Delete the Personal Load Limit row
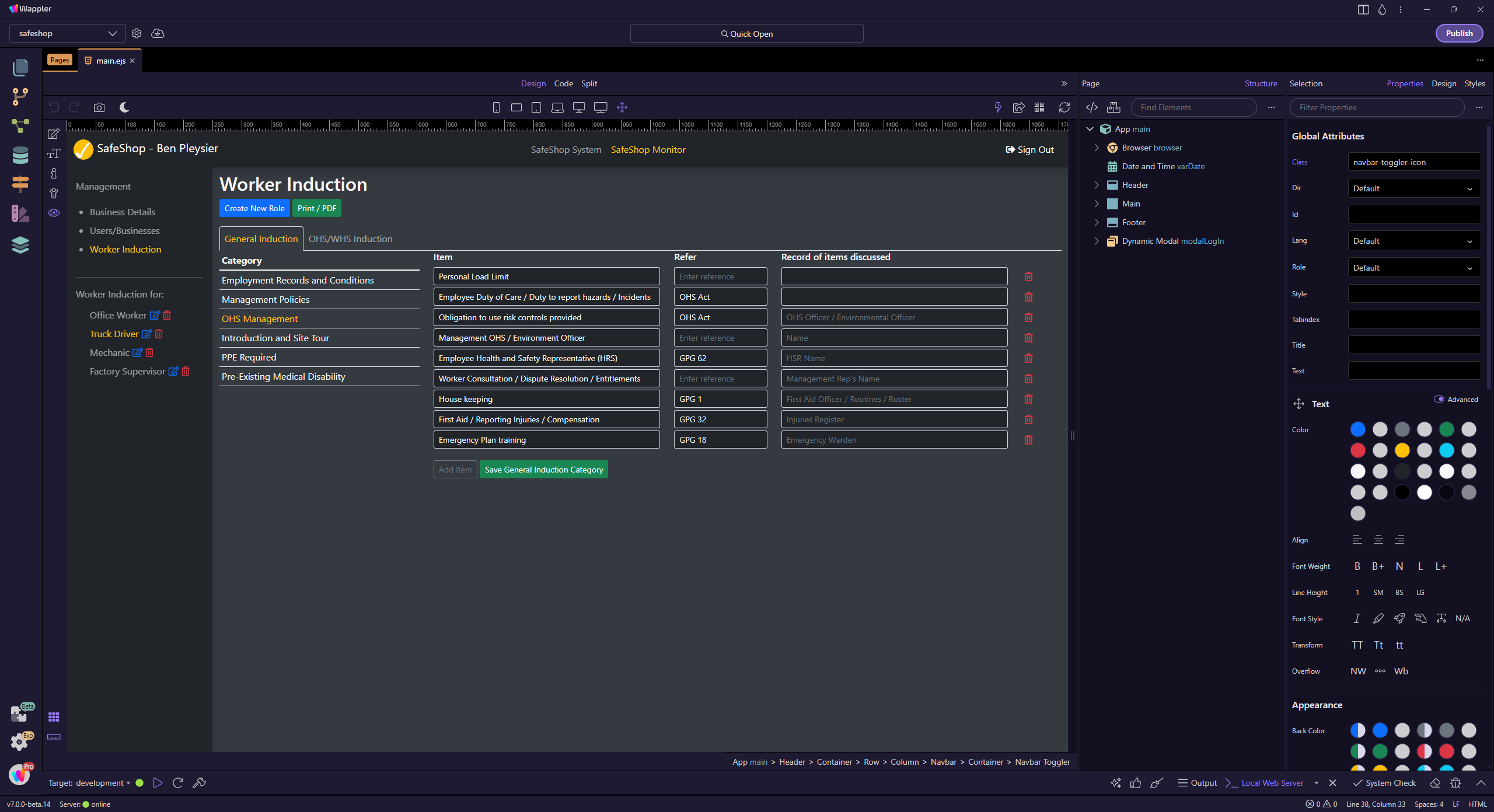Image resolution: width=1494 pixels, height=812 pixels. click(x=1028, y=276)
